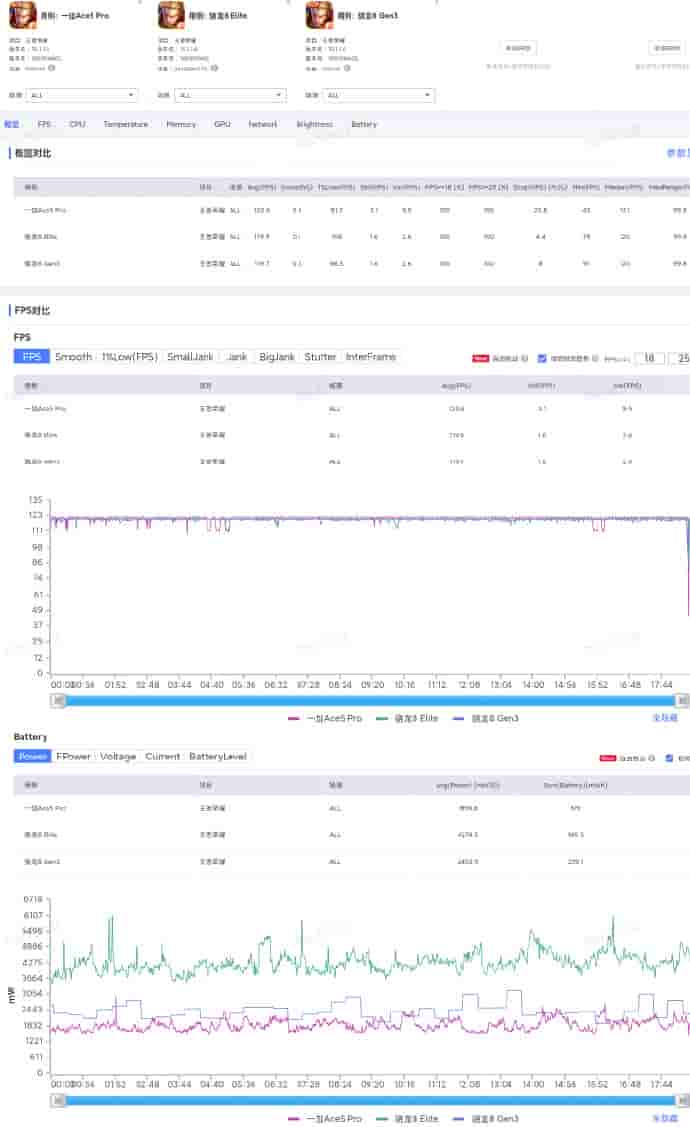
Task: Toggle the checkbox in the Battery section header
Action: [x=670, y=758]
